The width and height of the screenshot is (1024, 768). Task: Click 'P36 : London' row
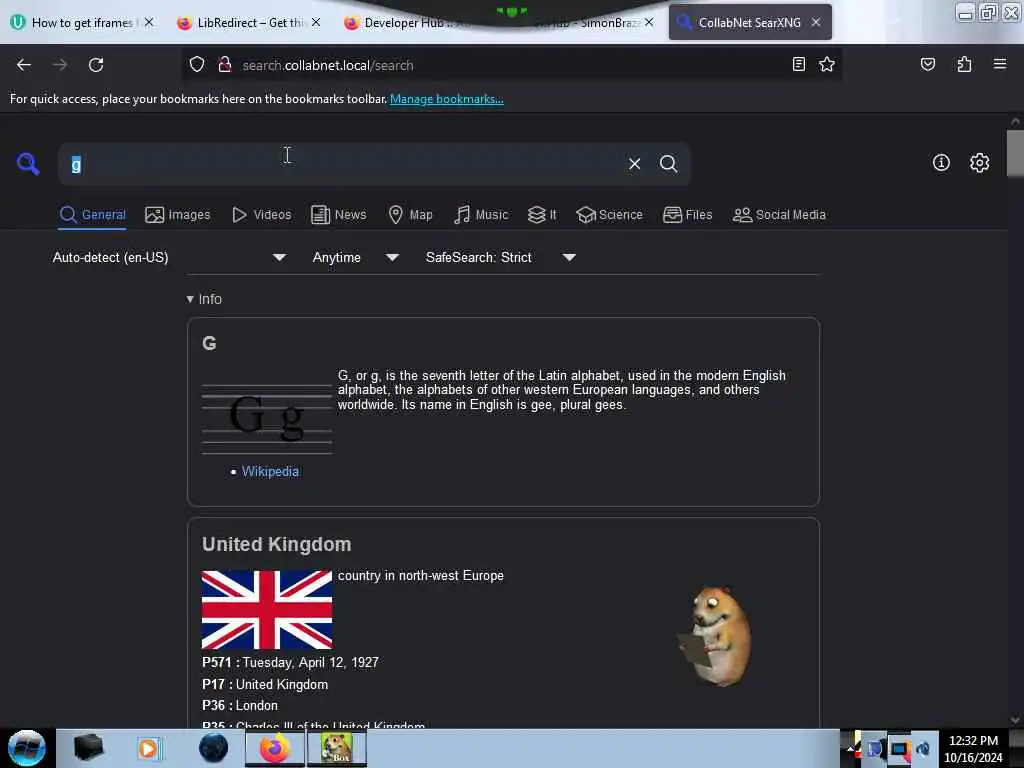pyautogui.click(x=240, y=705)
